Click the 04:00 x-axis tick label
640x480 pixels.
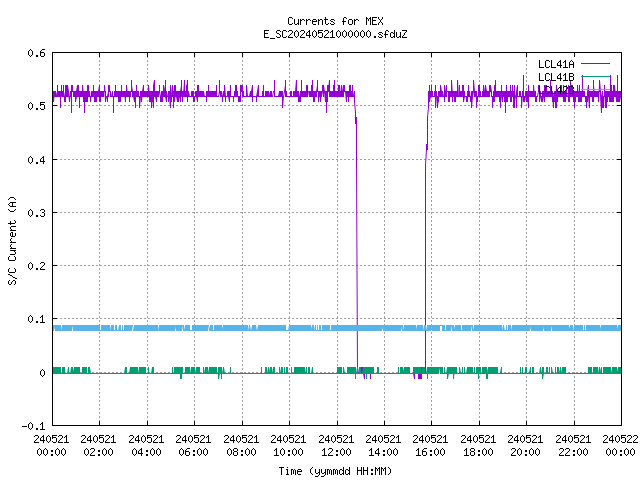146,446
